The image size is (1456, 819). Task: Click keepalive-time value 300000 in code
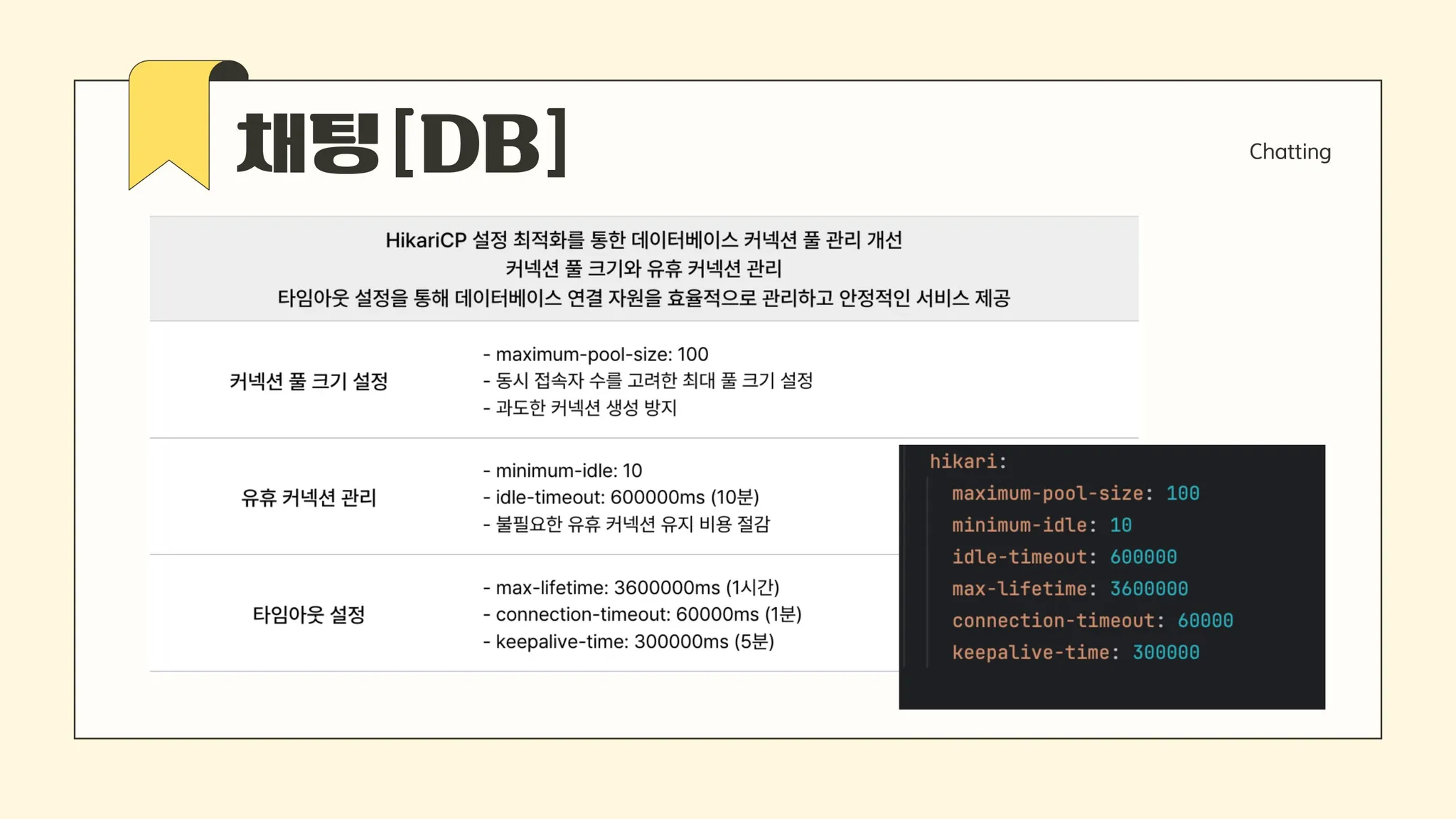point(1165,653)
